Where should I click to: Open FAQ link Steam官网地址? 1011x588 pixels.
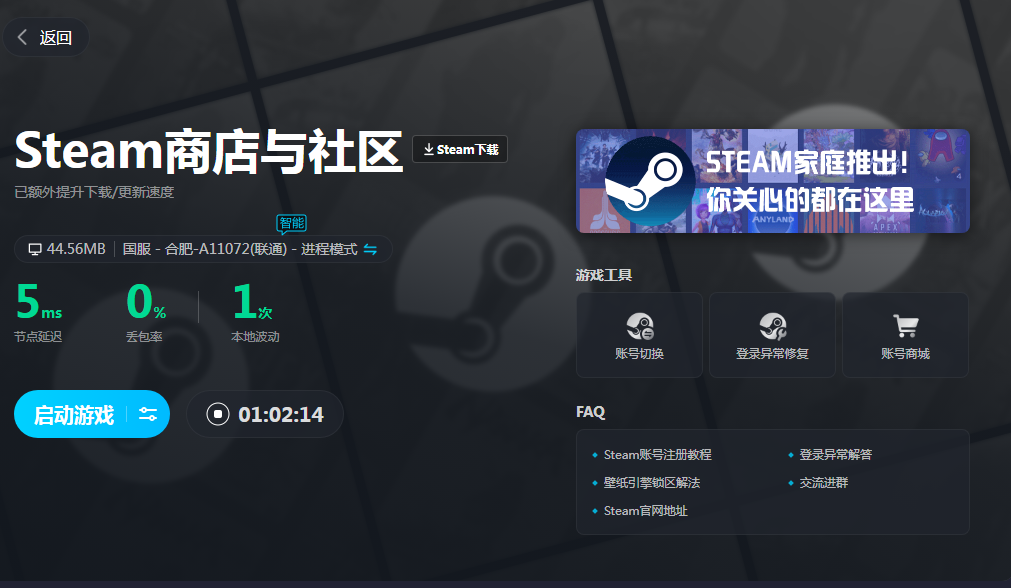point(645,511)
